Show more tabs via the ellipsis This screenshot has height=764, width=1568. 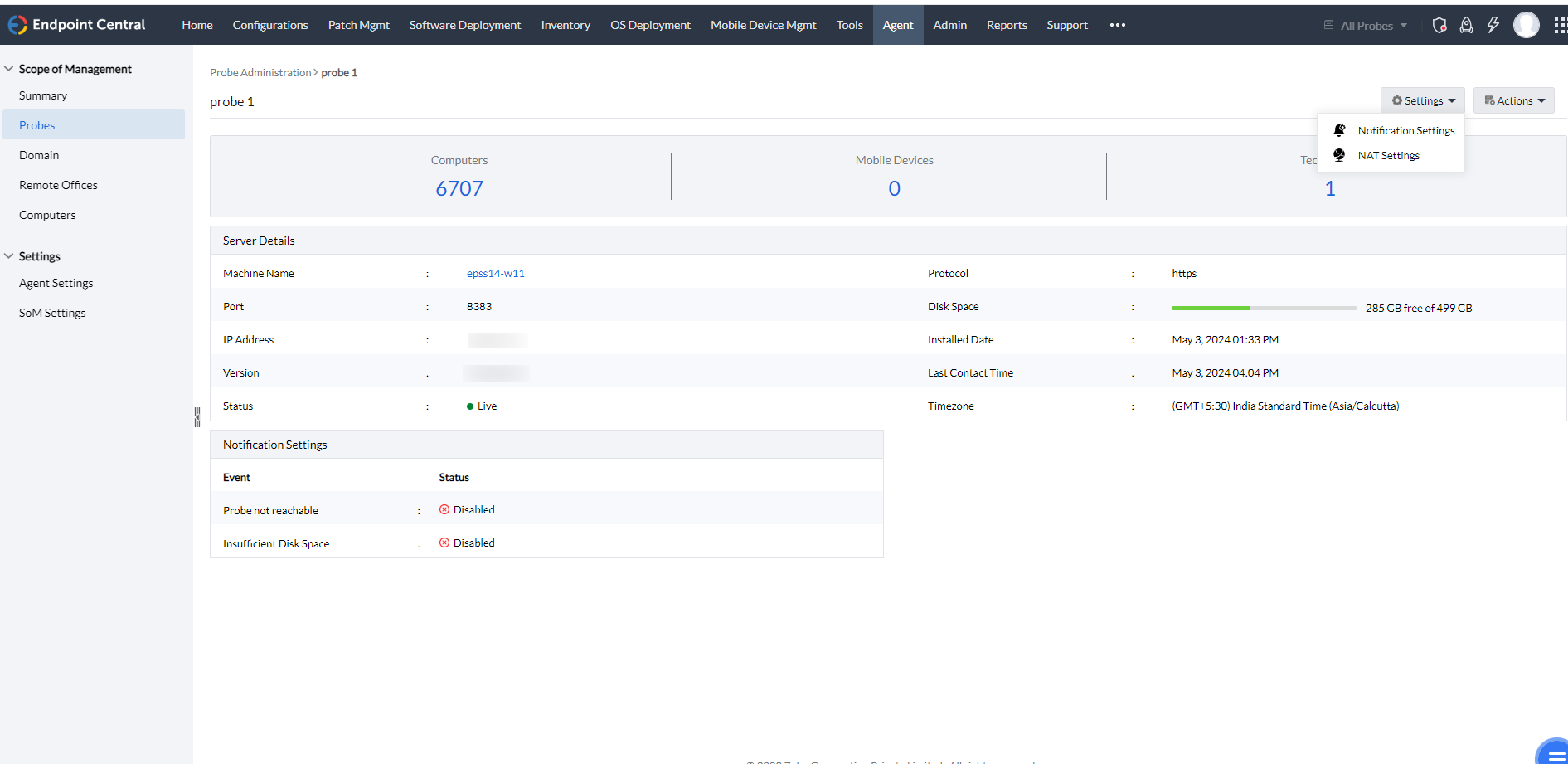1118,25
